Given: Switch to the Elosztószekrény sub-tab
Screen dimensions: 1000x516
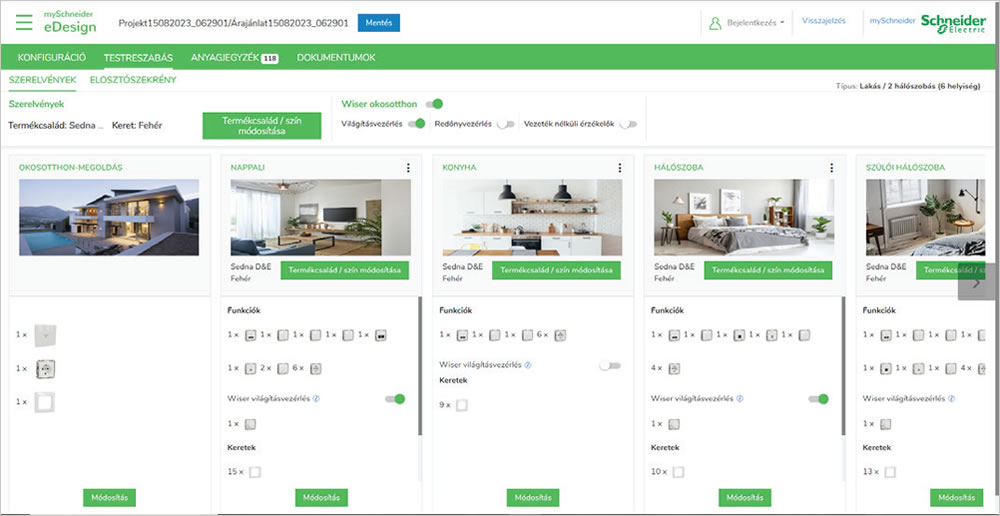Looking at the screenshot, I should click(x=133, y=80).
